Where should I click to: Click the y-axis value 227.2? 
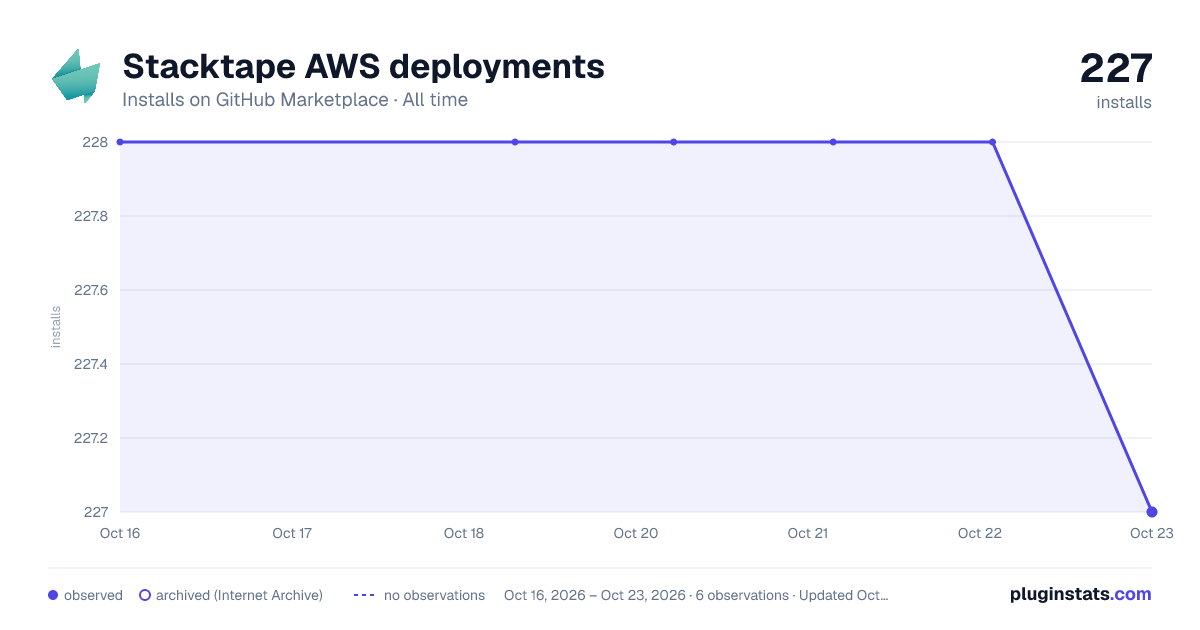(91, 438)
